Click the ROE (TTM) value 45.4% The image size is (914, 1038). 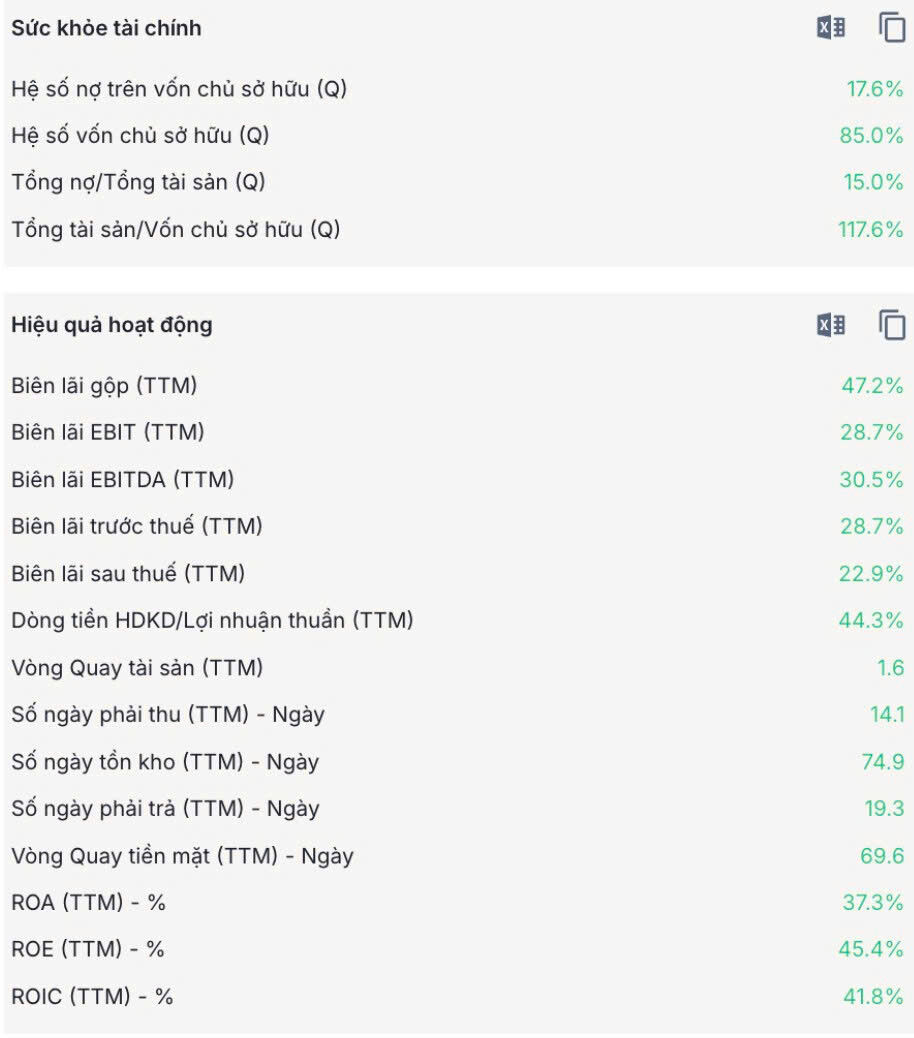[x=871, y=949]
